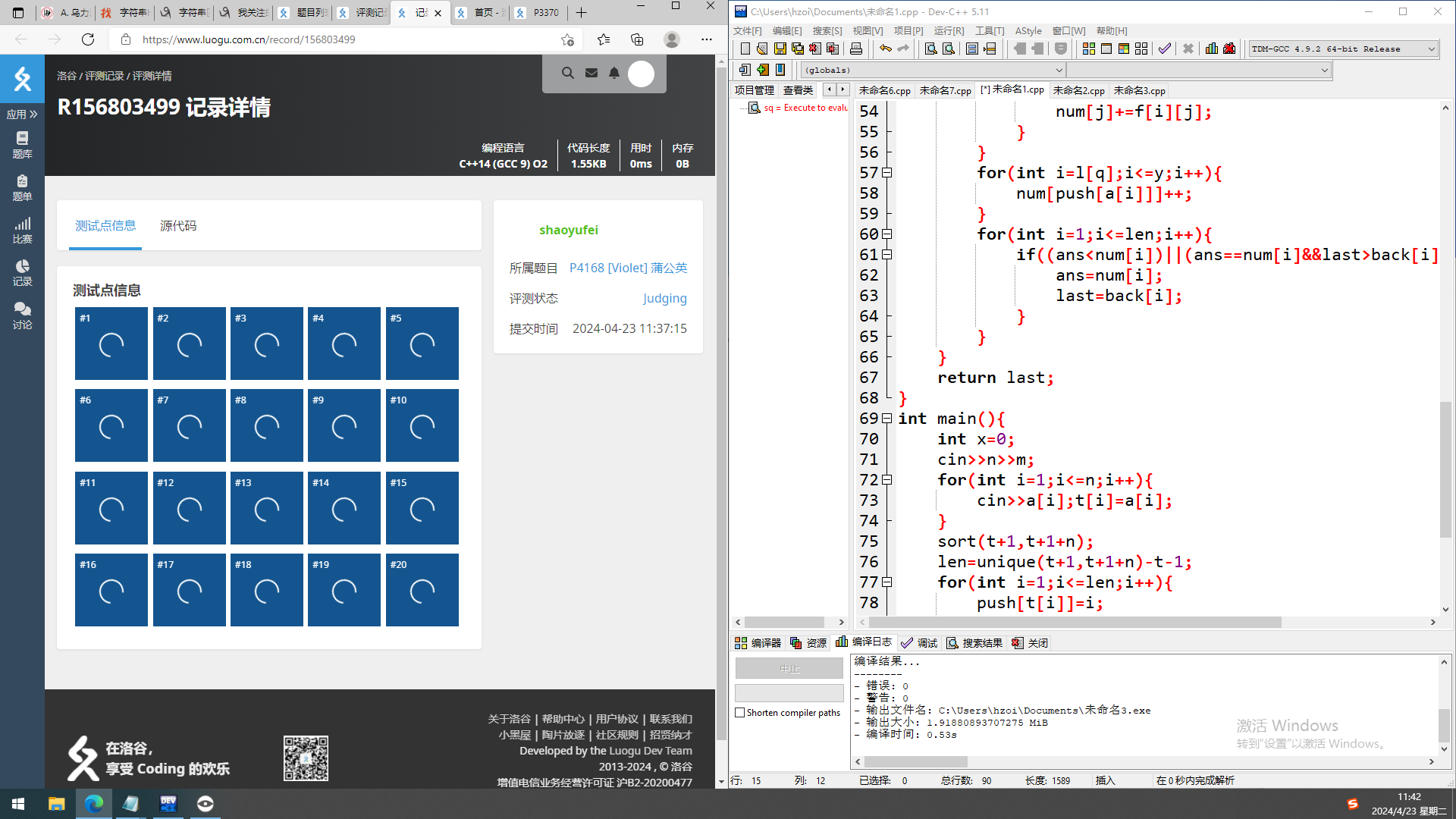Click the Rebuild All icon
This screenshot has width=1456, height=819.
click(1141, 49)
